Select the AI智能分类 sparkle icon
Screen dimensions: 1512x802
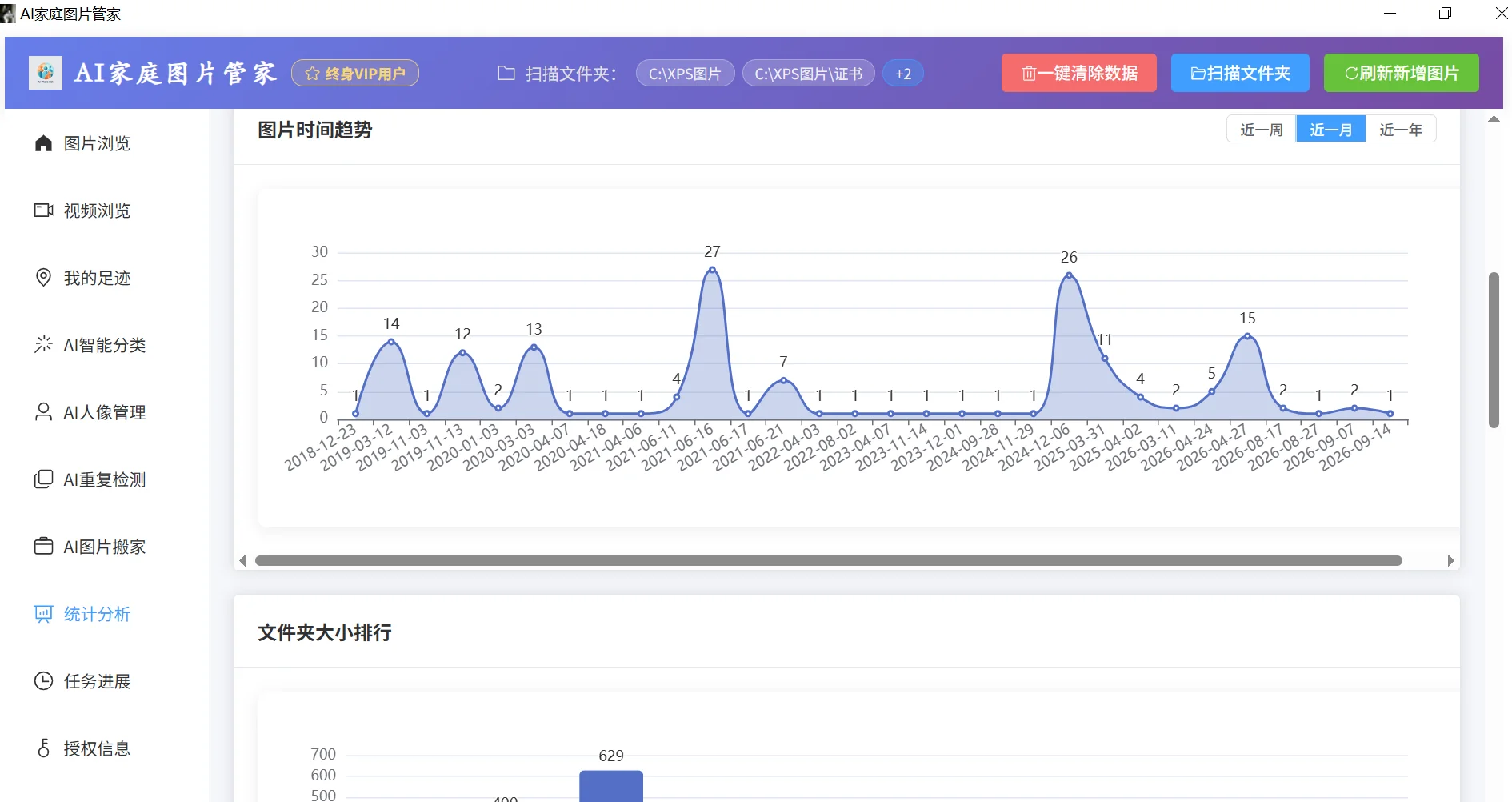pyautogui.click(x=43, y=345)
